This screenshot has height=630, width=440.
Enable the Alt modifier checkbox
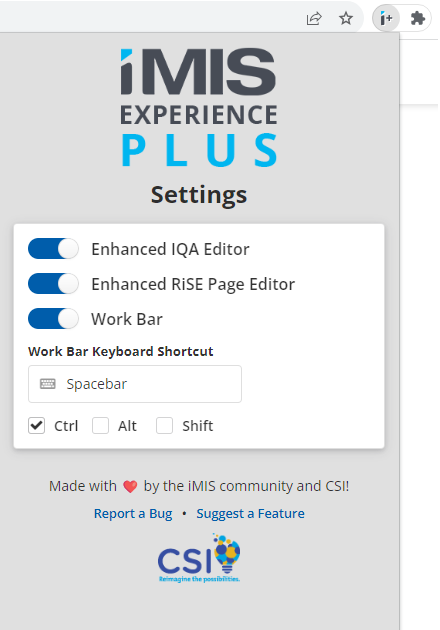coord(100,425)
